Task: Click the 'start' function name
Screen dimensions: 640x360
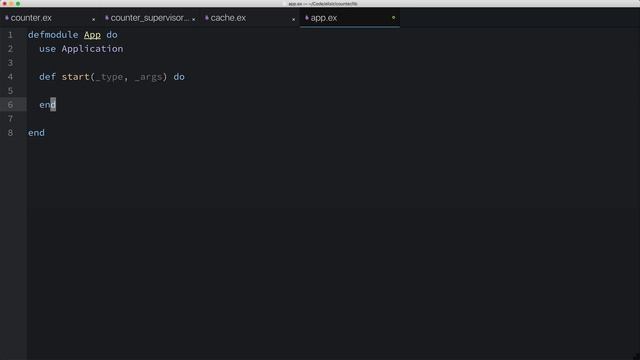Action: pyautogui.click(x=76, y=77)
